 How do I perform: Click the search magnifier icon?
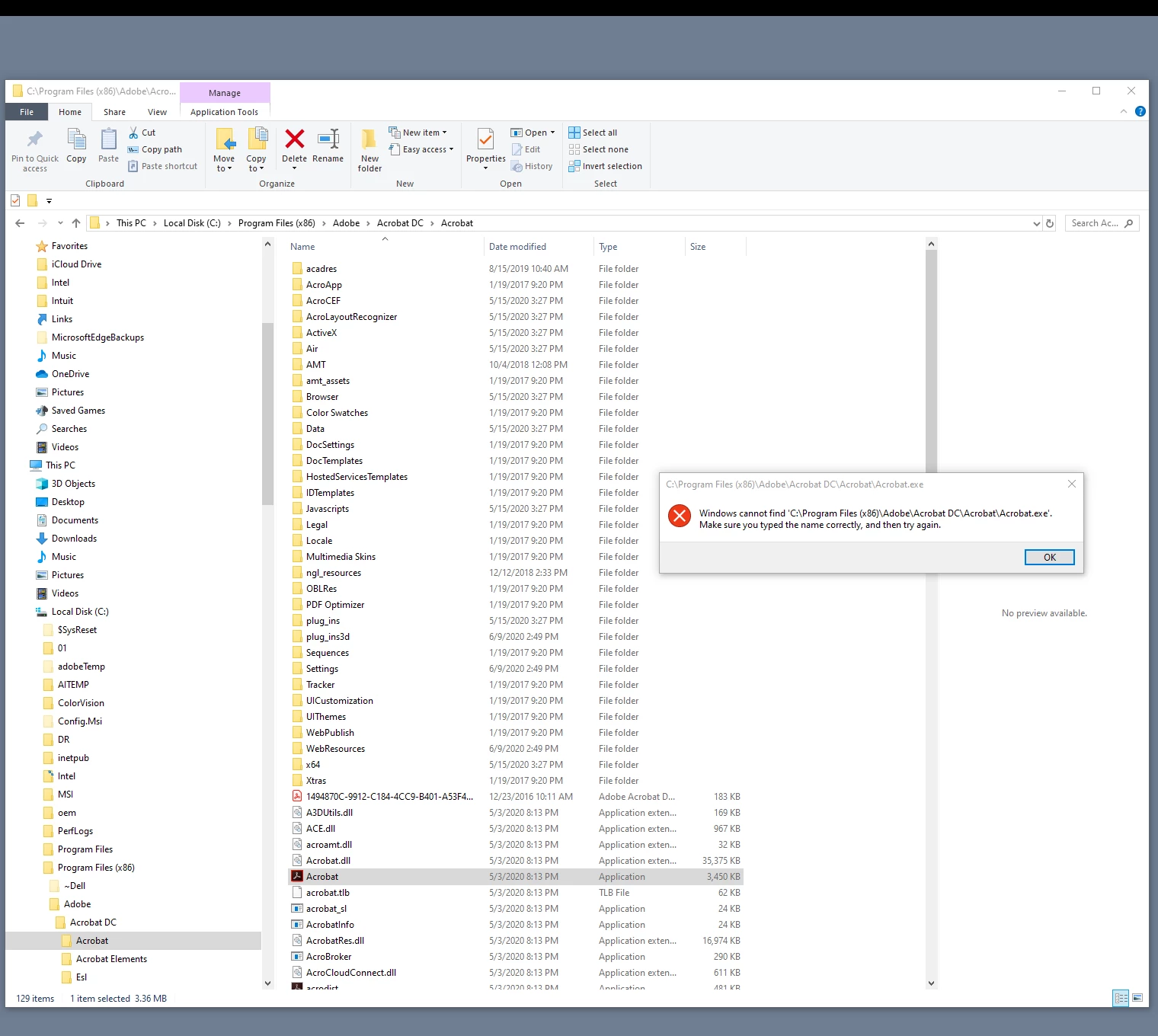(x=1129, y=223)
